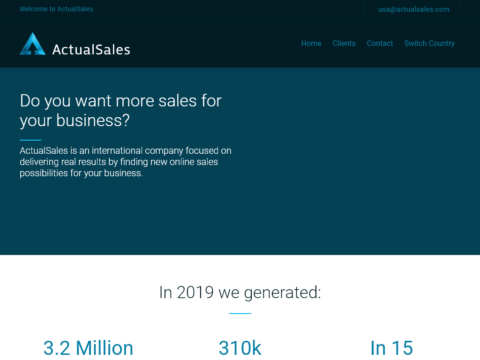
Task: Click the 'delivering real results' paragraph line
Action: click(x=119, y=162)
